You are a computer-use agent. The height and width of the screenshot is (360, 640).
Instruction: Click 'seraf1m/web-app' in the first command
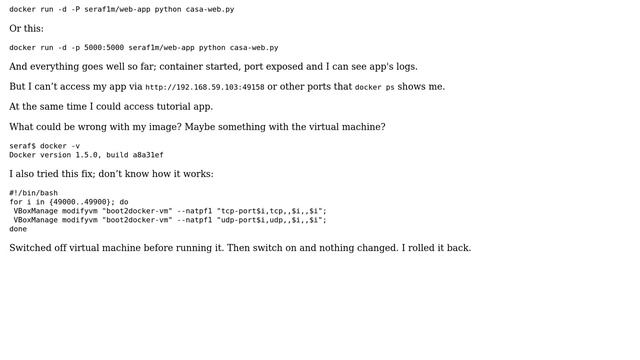117,9
